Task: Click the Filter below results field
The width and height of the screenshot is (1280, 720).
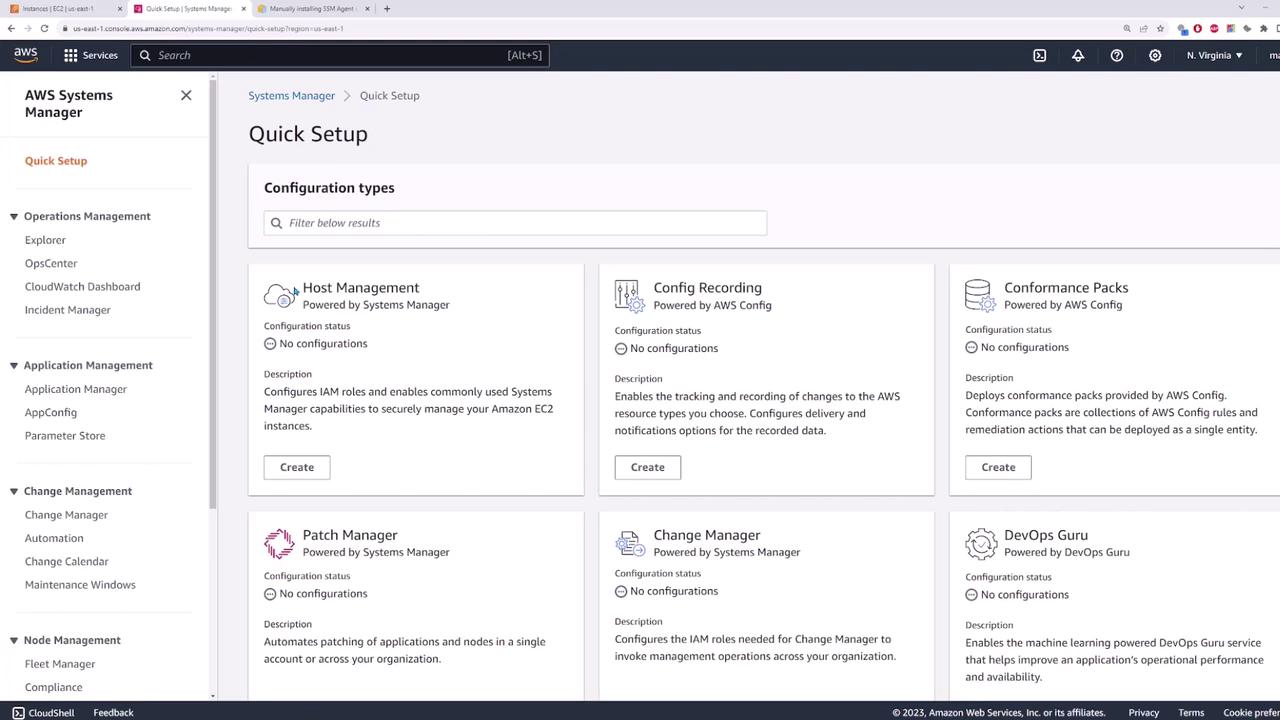Action: coord(515,223)
